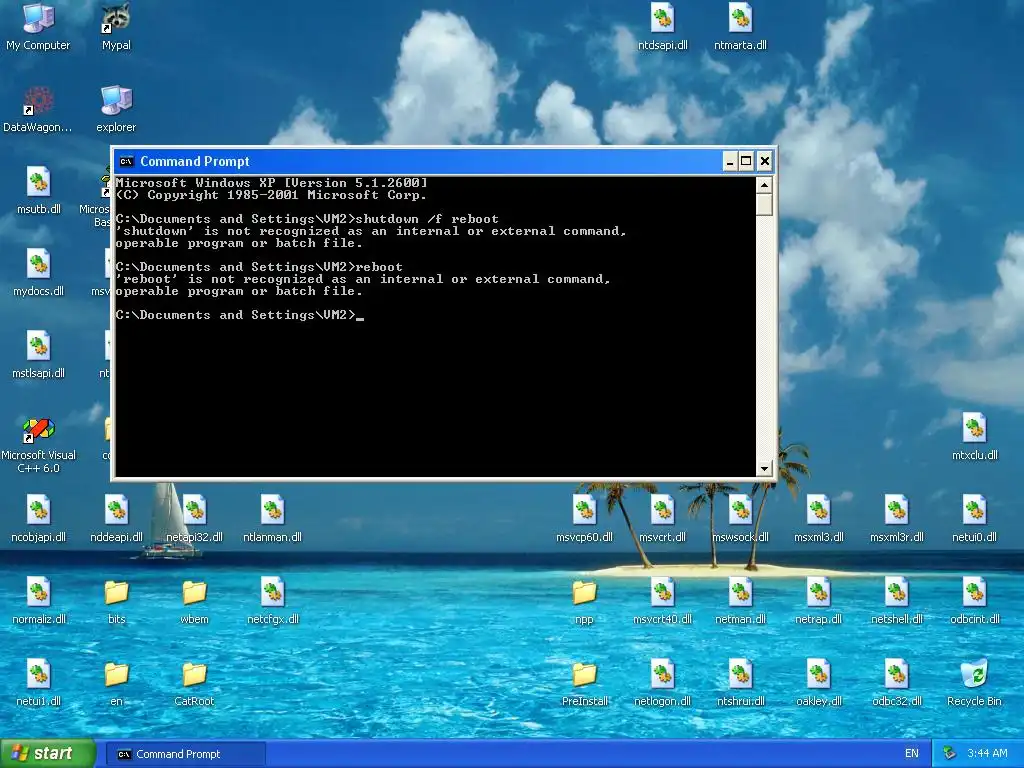Click Command Prompt scrollbar up arrow
Viewport: 1024px width, 768px height.
(764, 185)
